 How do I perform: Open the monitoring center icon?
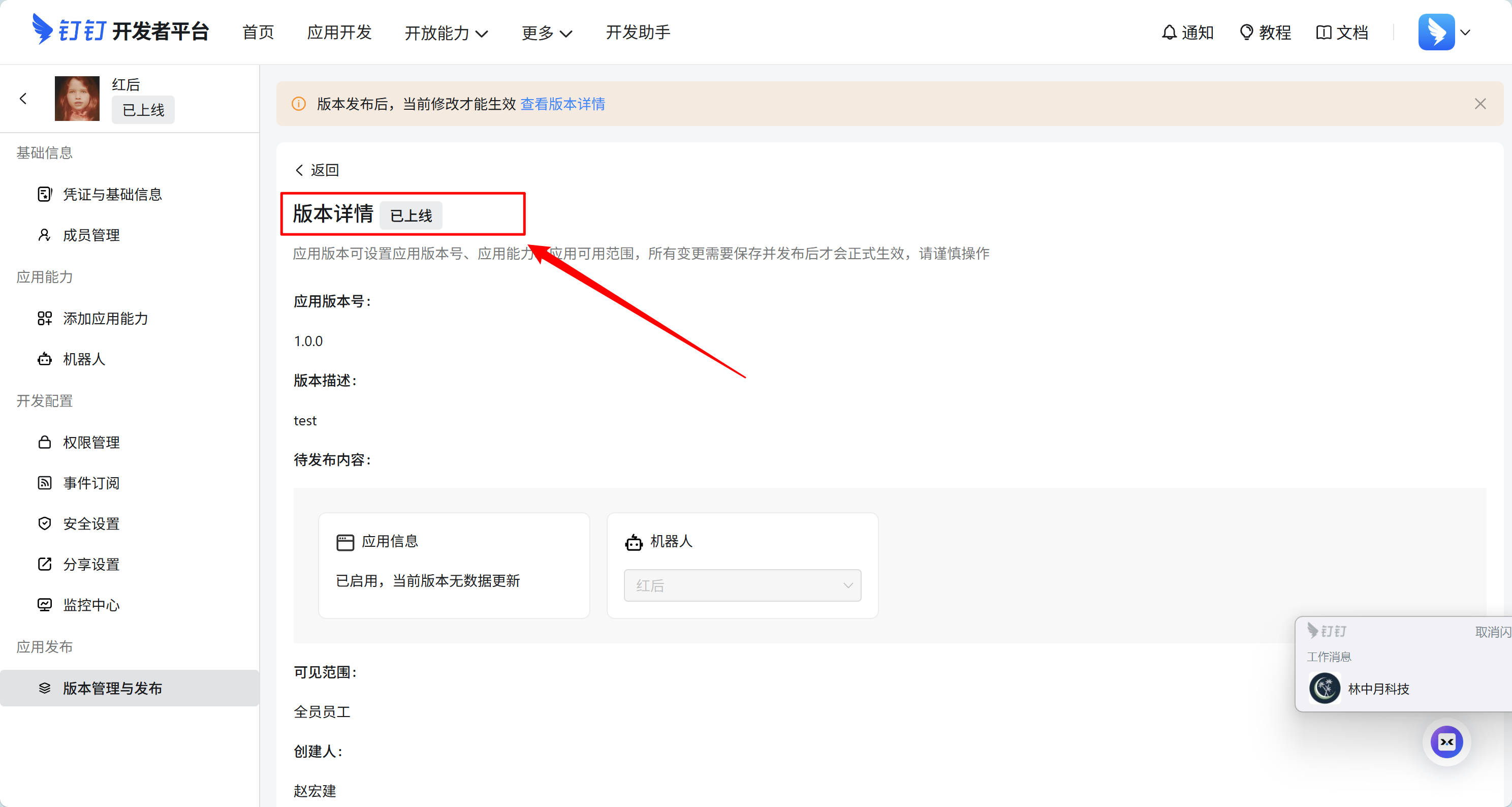(x=45, y=605)
